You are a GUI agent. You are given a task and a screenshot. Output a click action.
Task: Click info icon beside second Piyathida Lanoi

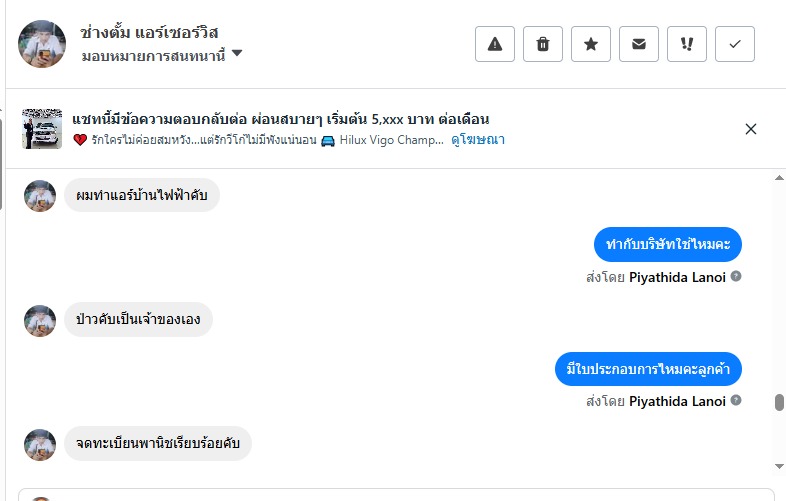tap(736, 401)
